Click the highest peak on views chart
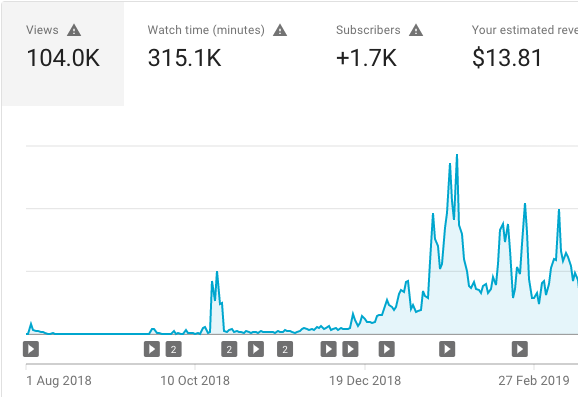Viewport: 578px width, 397px height. click(457, 155)
